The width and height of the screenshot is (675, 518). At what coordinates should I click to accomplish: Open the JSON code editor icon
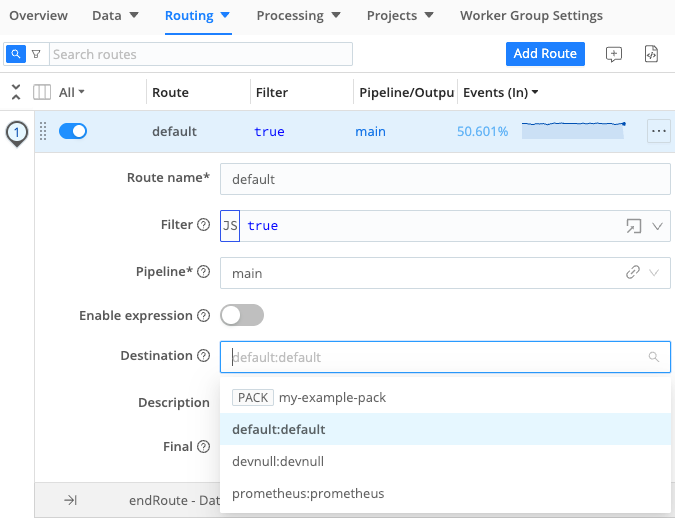click(x=651, y=54)
